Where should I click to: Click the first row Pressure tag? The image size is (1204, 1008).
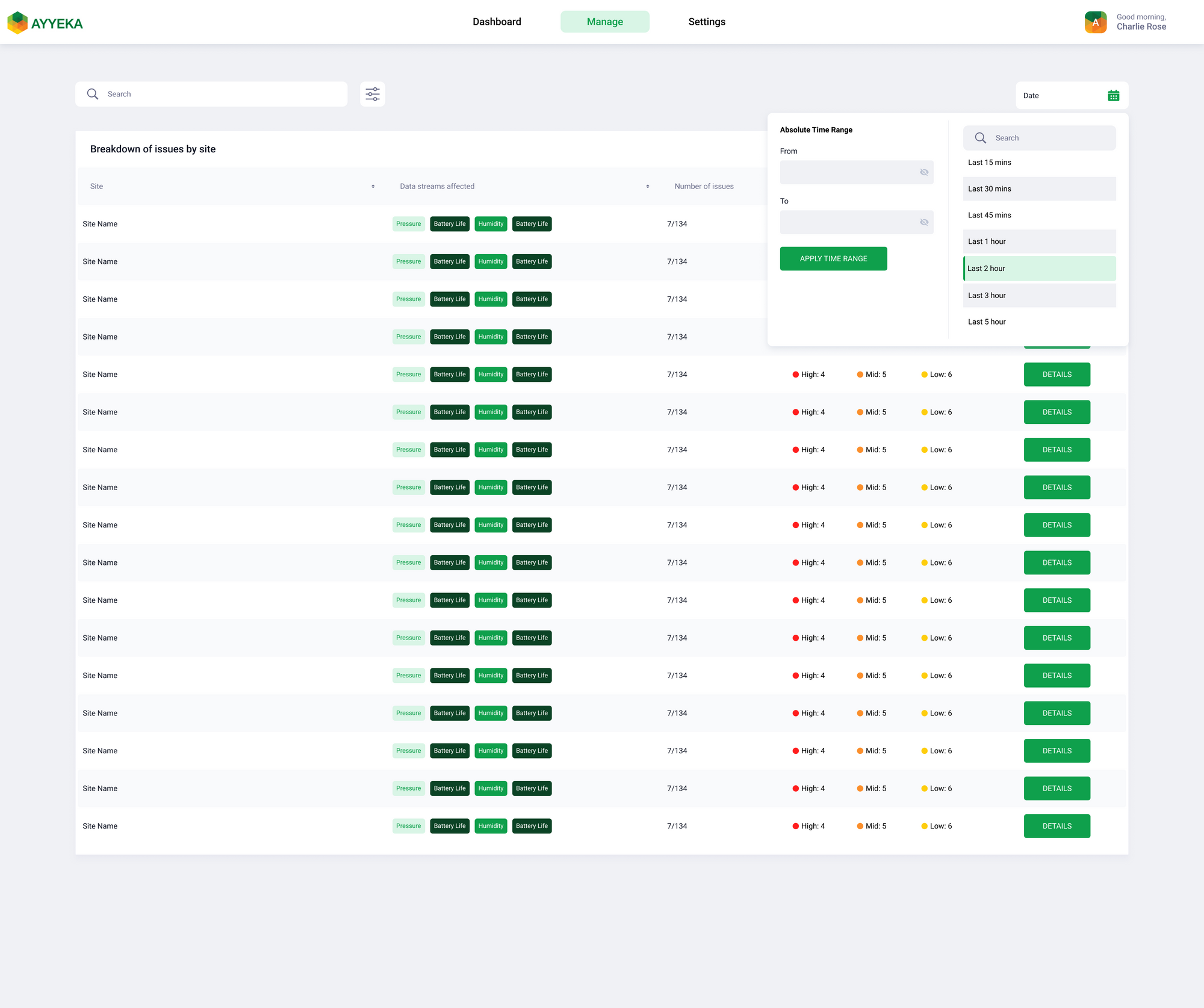[x=408, y=224]
